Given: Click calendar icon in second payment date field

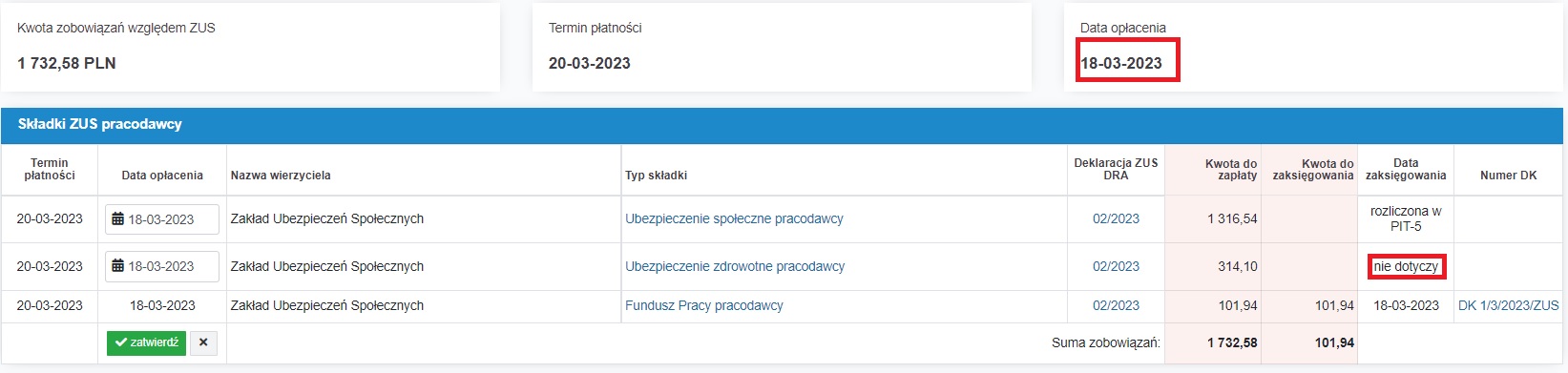Looking at the screenshot, I should pos(118,267).
